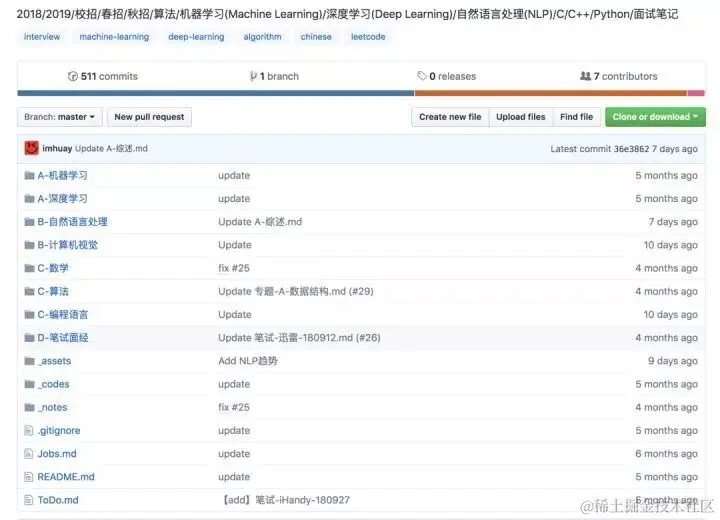This screenshot has width=720, height=520.
Task: Open the C-算法 folder name
Action: pyautogui.click(x=53, y=291)
